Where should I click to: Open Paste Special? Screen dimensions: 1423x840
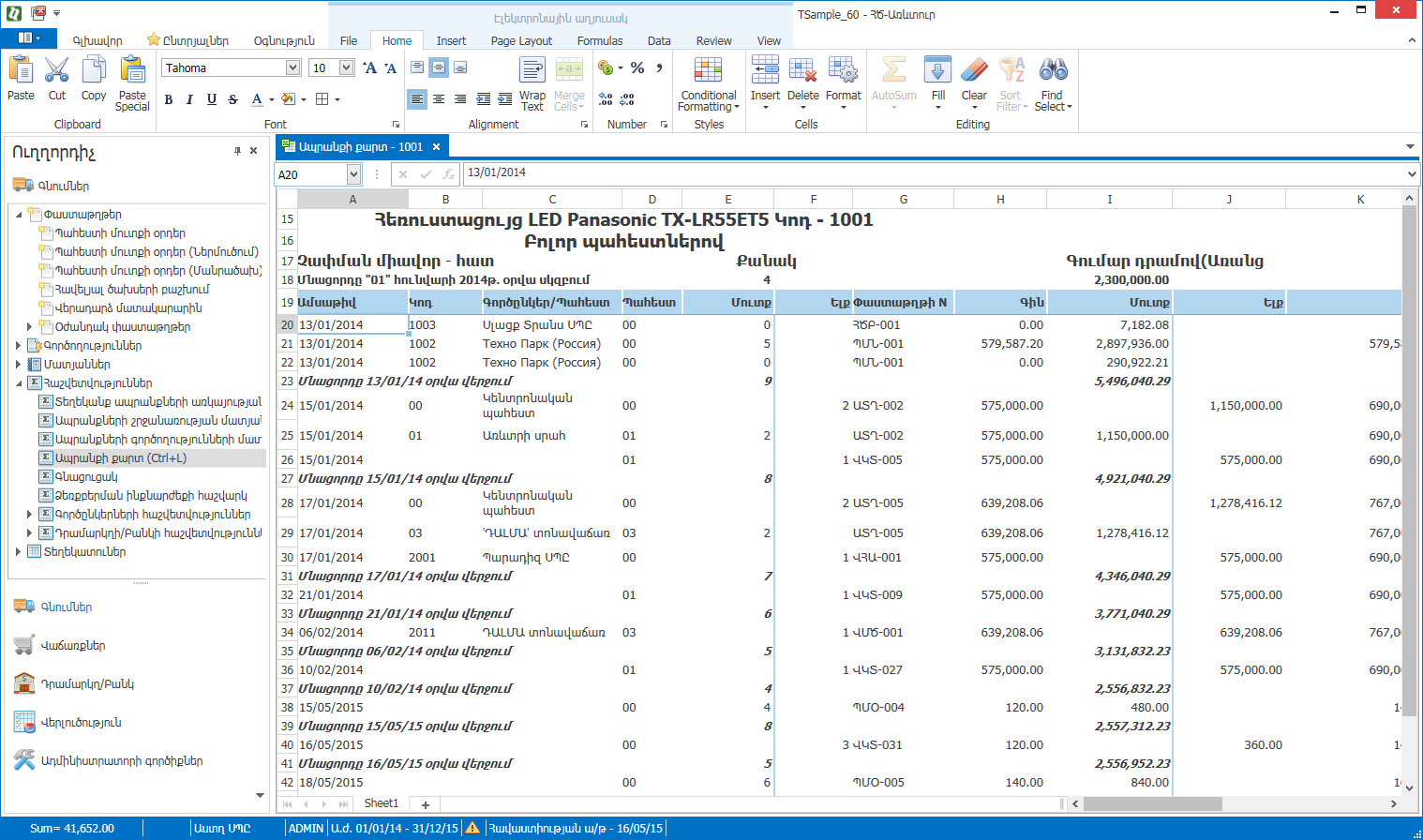coord(132,83)
